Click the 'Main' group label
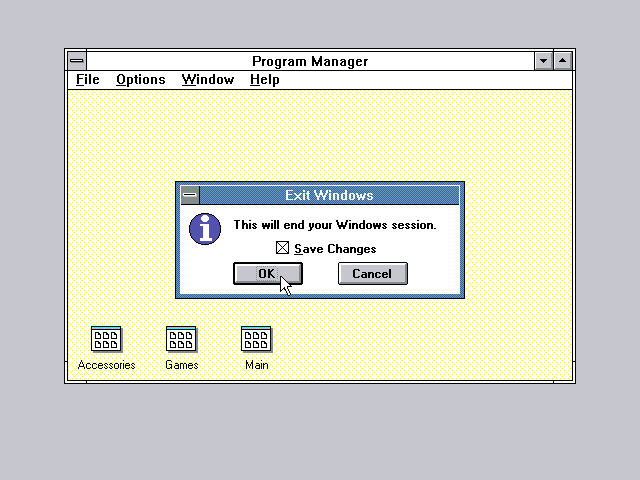The height and width of the screenshot is (480, 640). pos(257,365)
